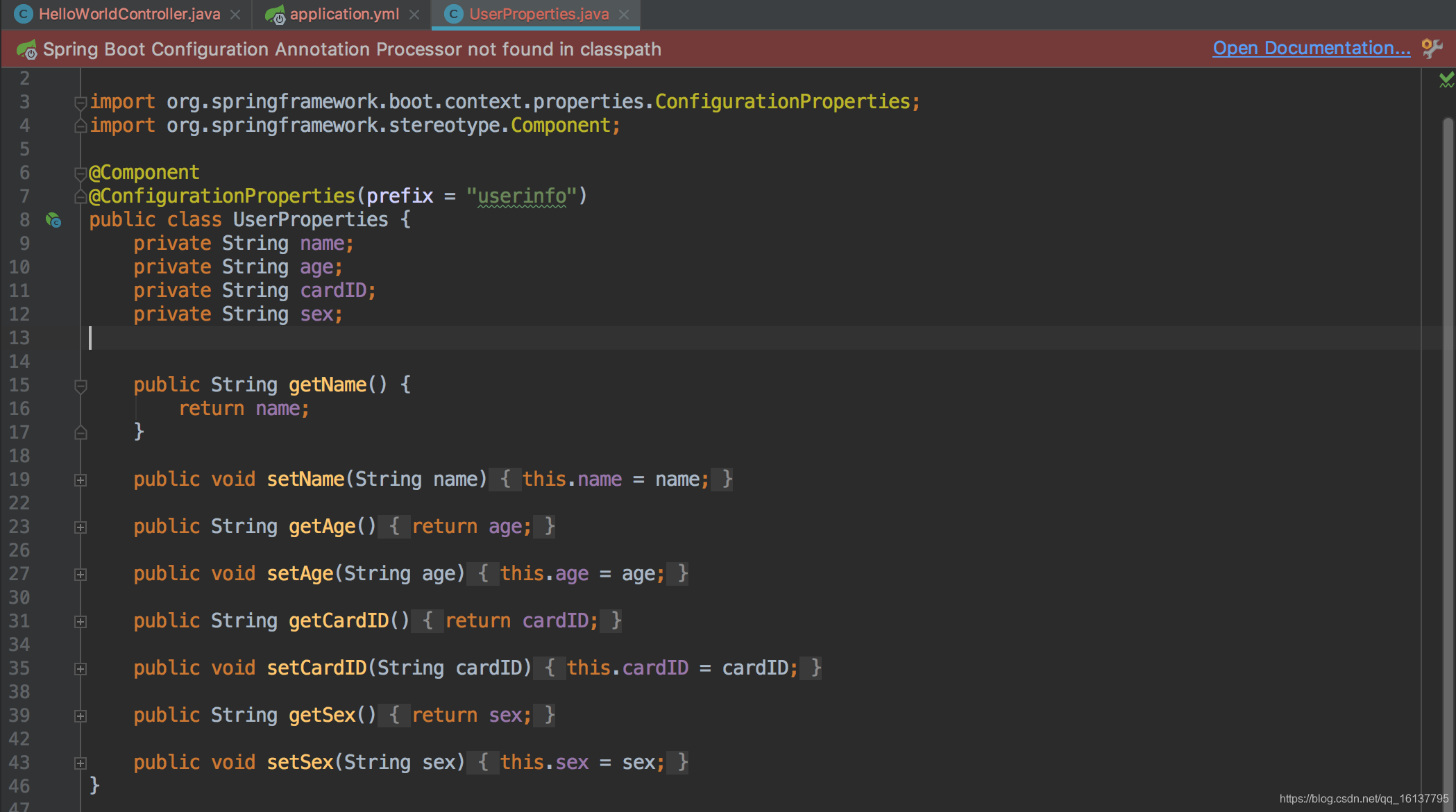The width and height of the screenshot is (1456, 812).
Task: Click class icon on UserProperties.java tab
Action: (x=454, y=14)
